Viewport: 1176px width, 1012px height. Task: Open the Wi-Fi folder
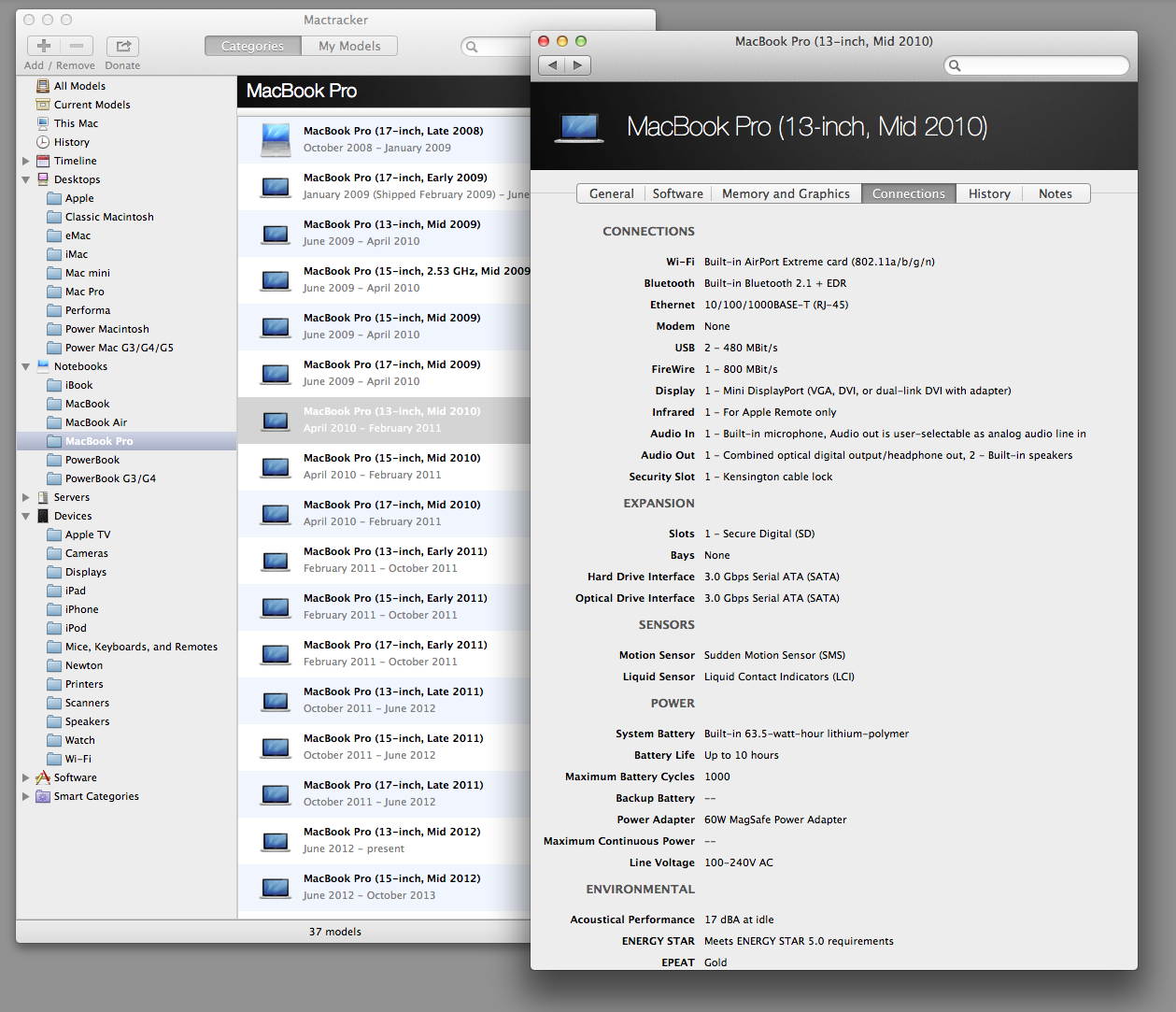(x=69, y=759)
